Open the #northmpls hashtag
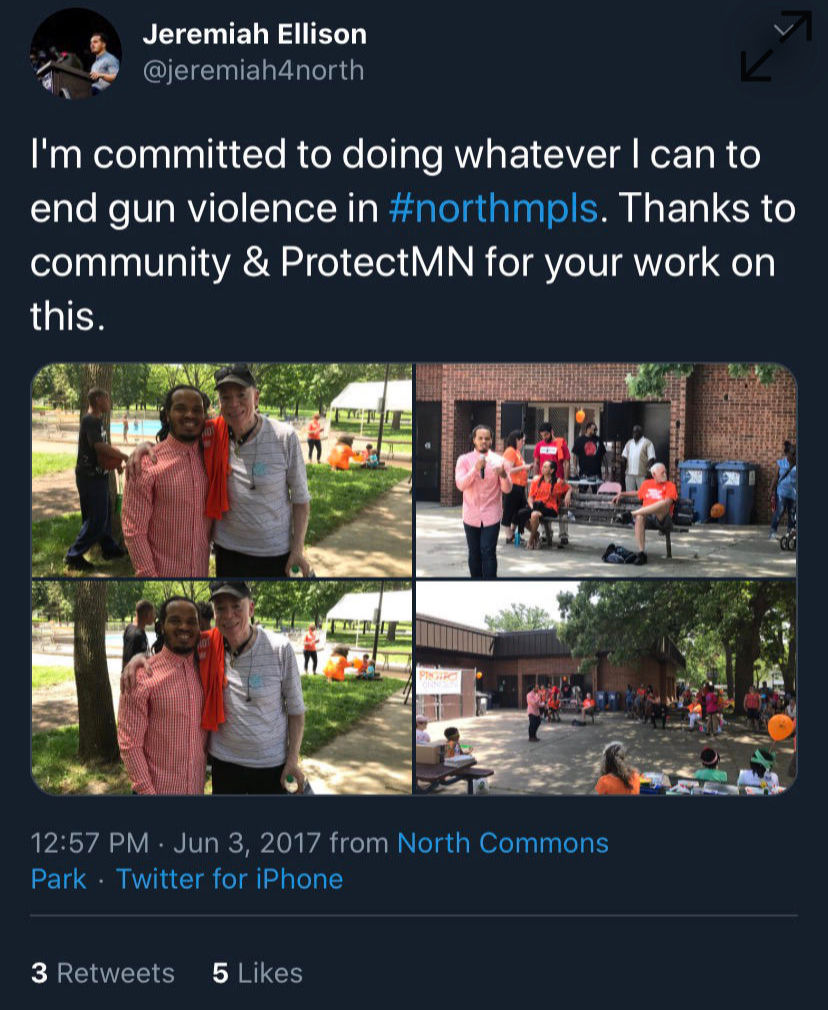Screen dimensions: 828x1010 pyautogui.click(x=494, y=209)
